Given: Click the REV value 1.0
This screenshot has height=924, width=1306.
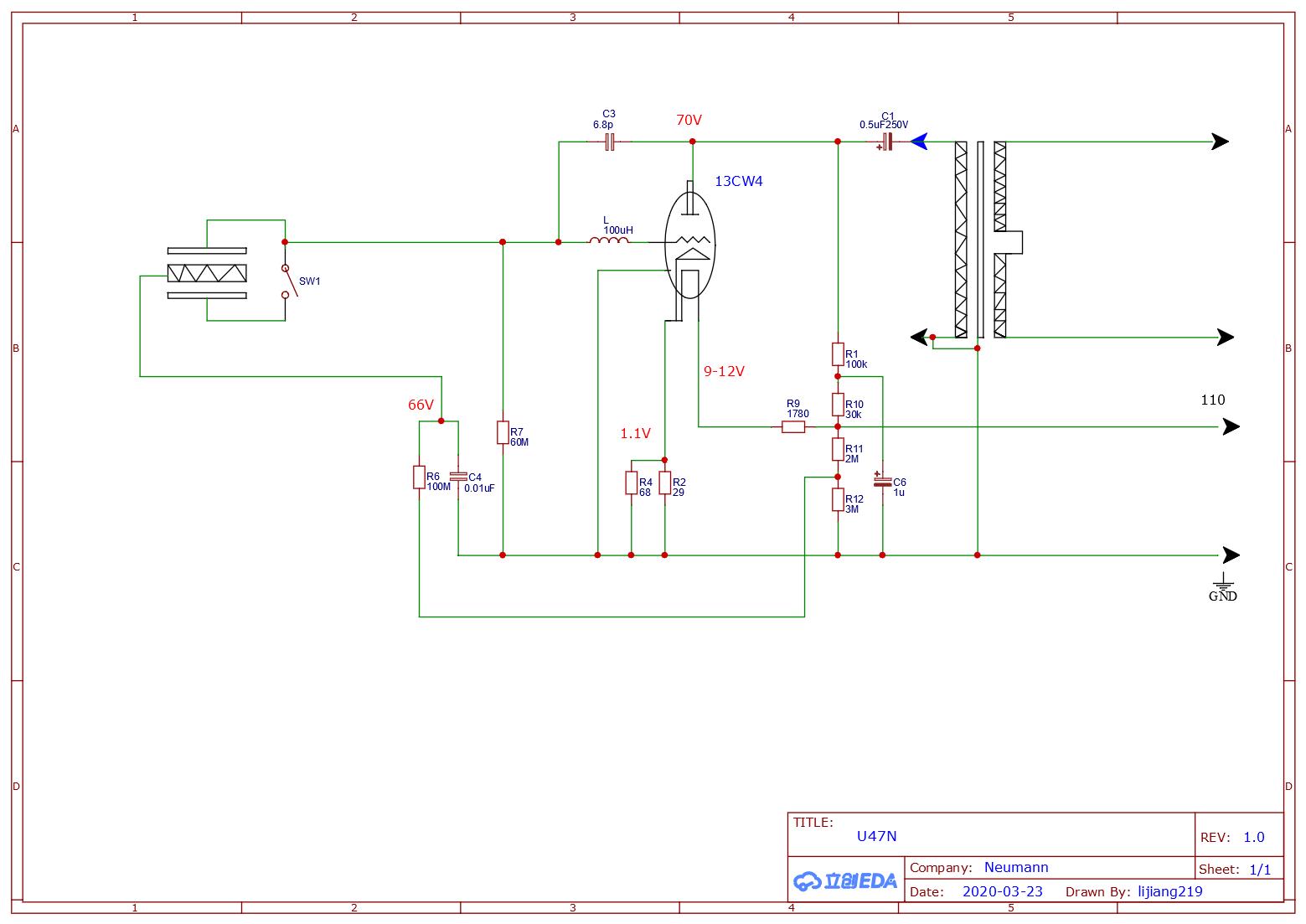Looking at the screenshot, I should [x=1253, y=837].
